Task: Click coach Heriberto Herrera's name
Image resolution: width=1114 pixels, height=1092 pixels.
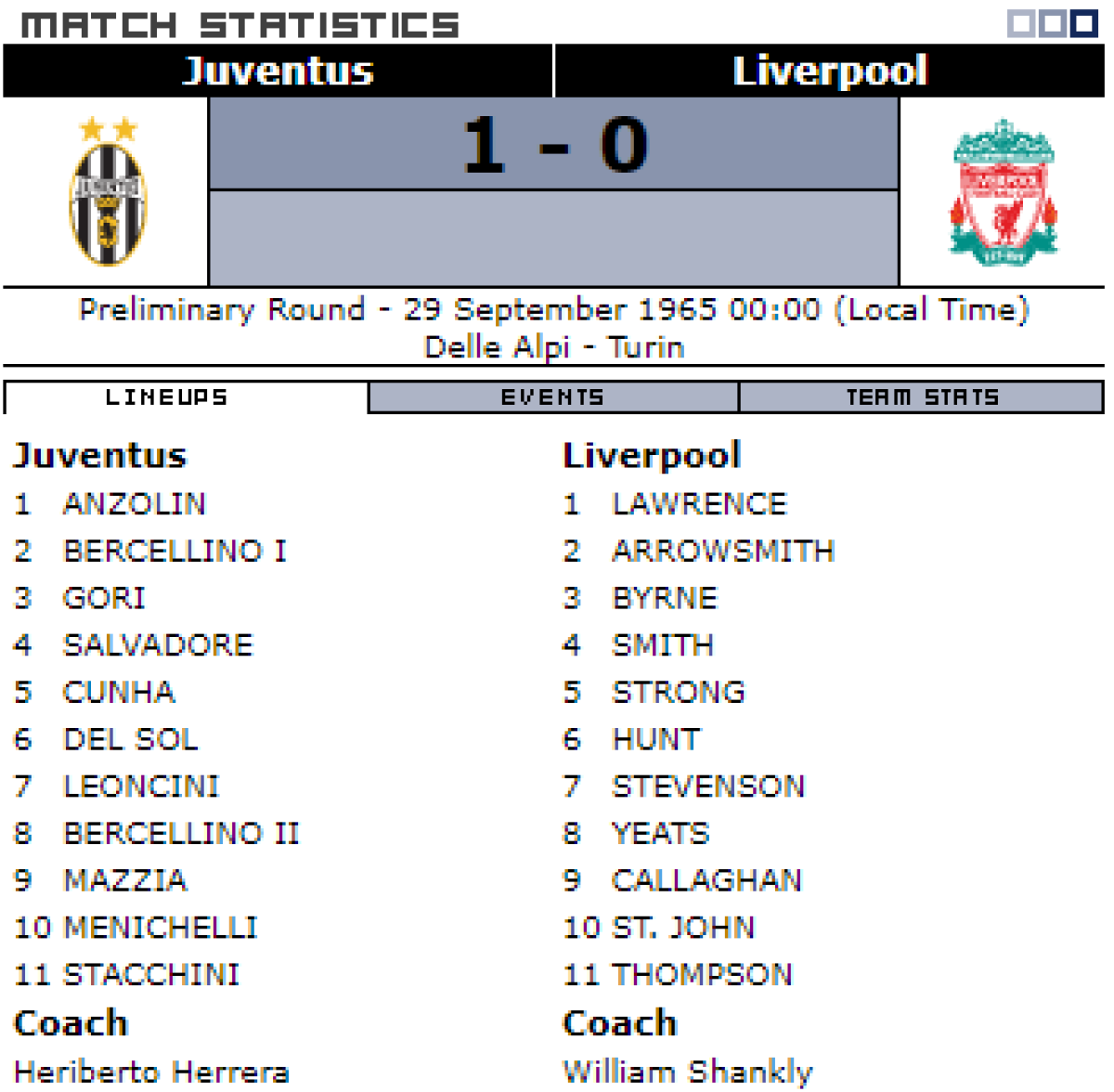Action: pos(151,1072)
